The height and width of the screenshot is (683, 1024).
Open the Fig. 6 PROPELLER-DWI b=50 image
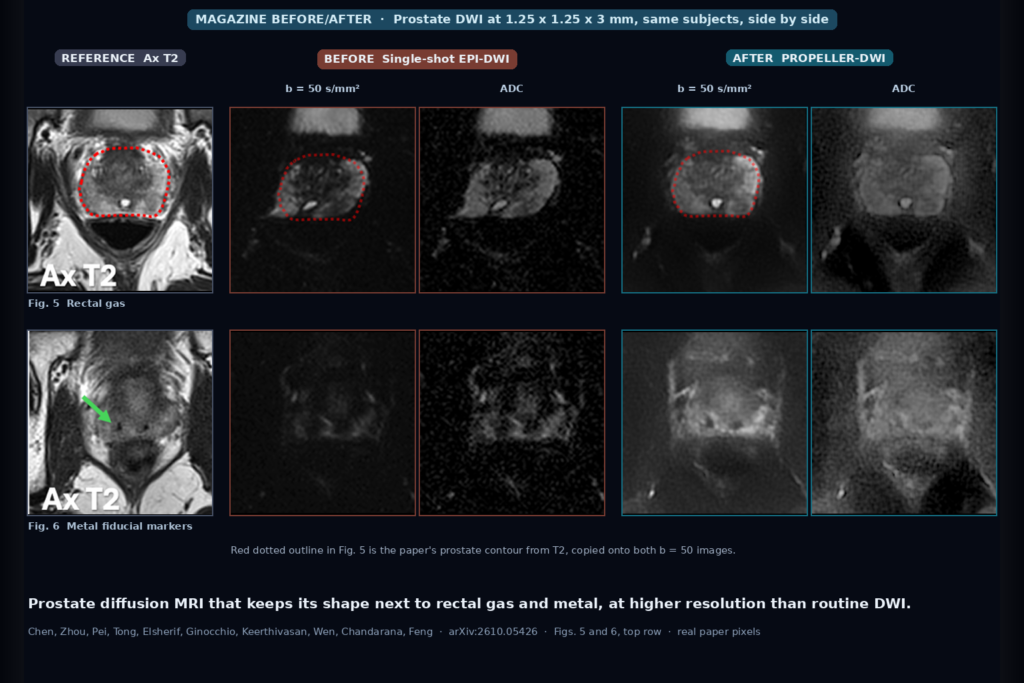coord(714,422)
